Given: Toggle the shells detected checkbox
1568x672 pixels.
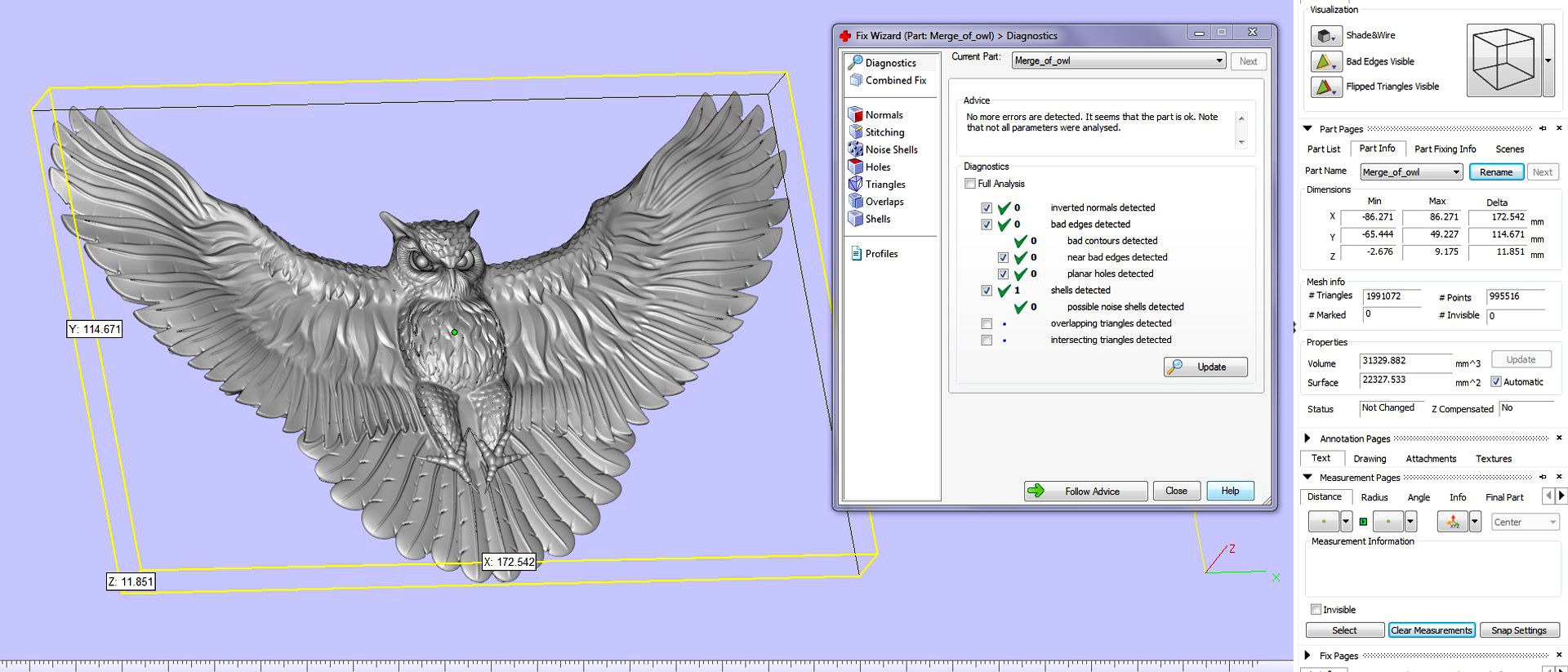Looking at the screenshot, I should point(987,291).
